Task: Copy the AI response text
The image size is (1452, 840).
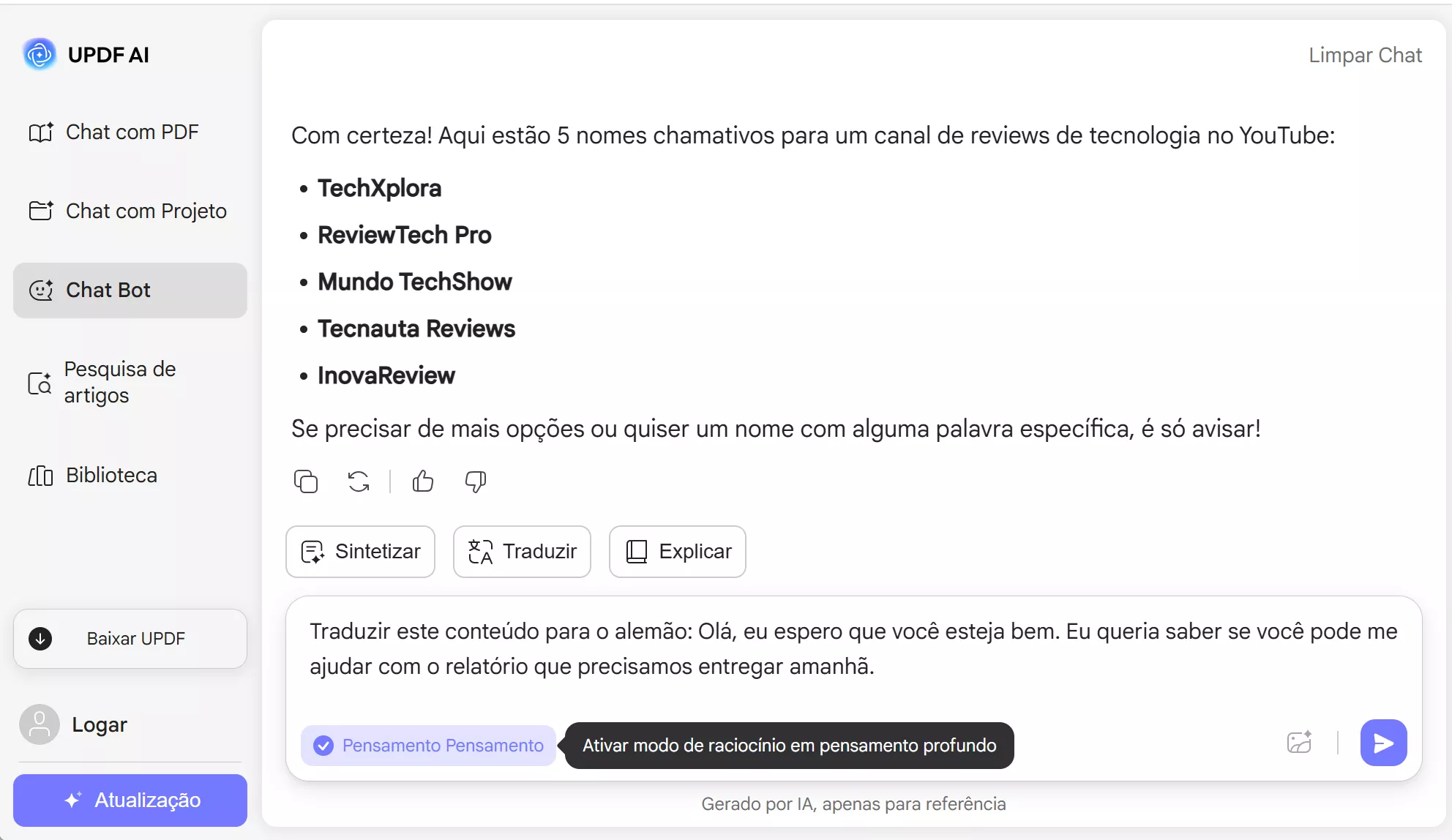Action: coord(306,481)
